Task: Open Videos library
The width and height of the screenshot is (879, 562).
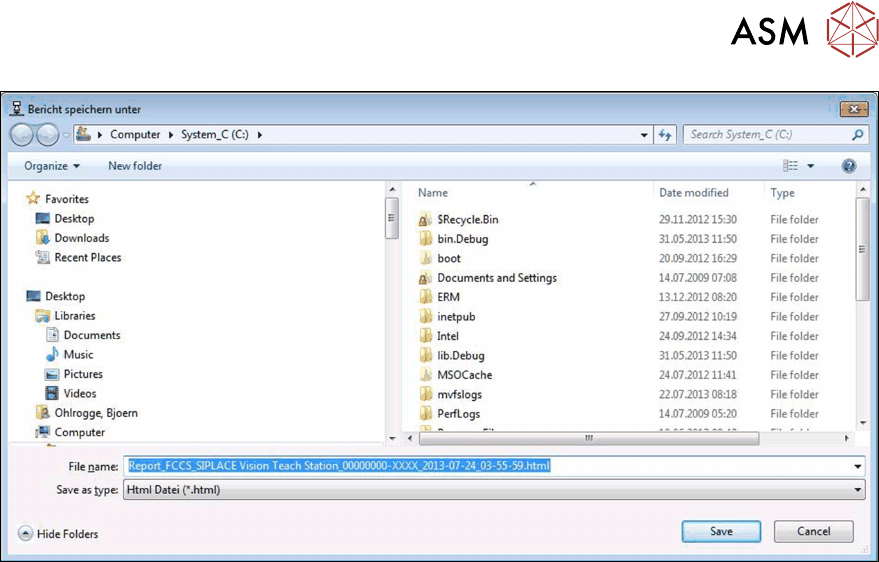Action: coord(80,393)
